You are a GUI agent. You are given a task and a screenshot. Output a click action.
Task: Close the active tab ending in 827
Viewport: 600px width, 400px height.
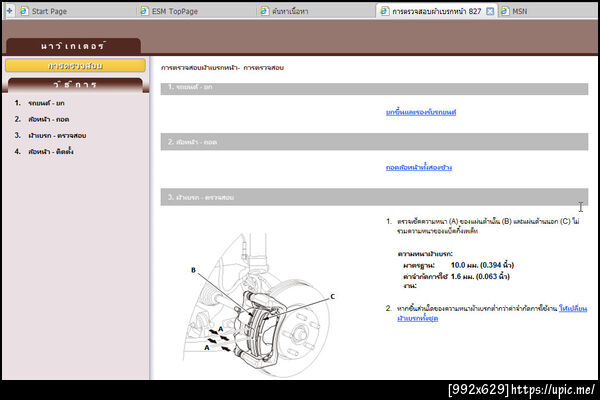490,11
